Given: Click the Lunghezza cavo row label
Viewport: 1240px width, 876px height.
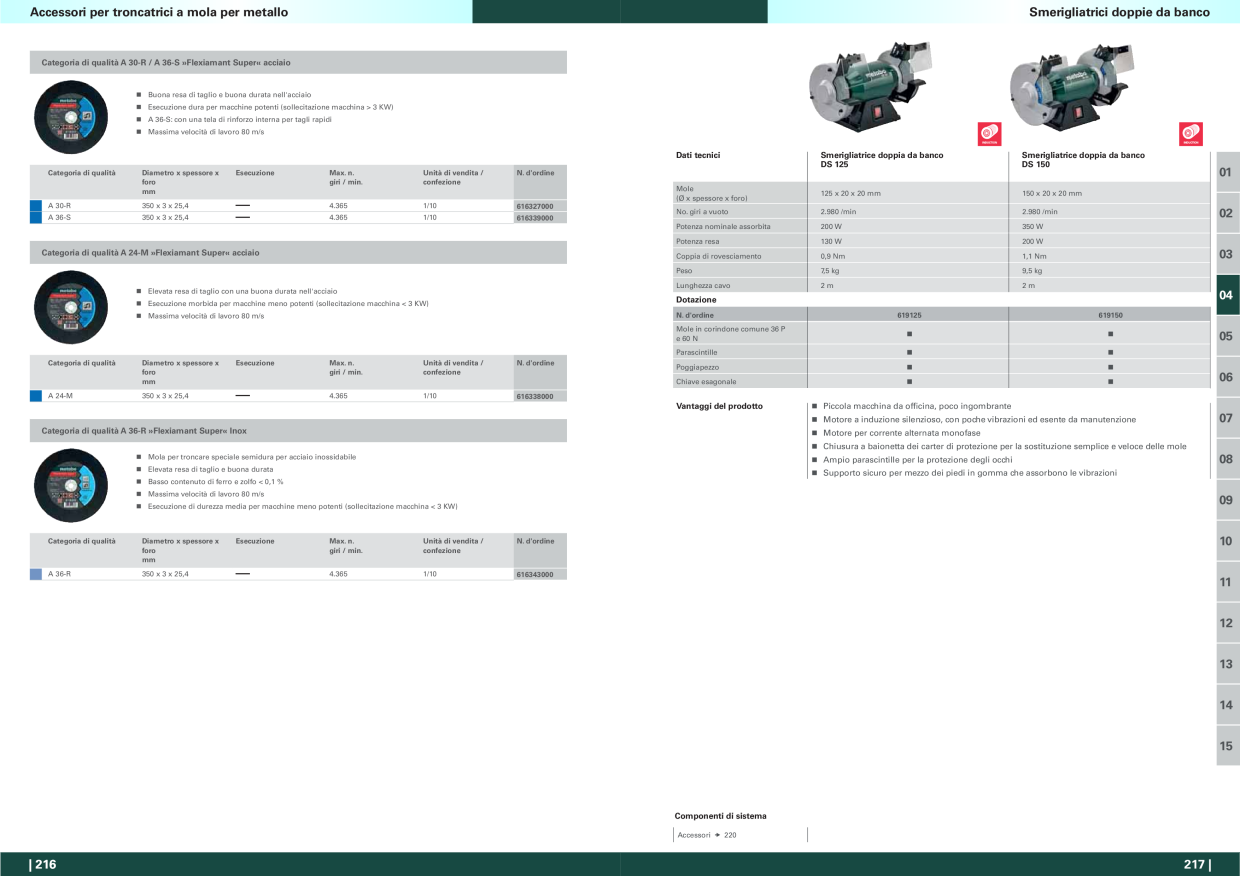Looking at the screenshot, I should click(x=703, y=285).
